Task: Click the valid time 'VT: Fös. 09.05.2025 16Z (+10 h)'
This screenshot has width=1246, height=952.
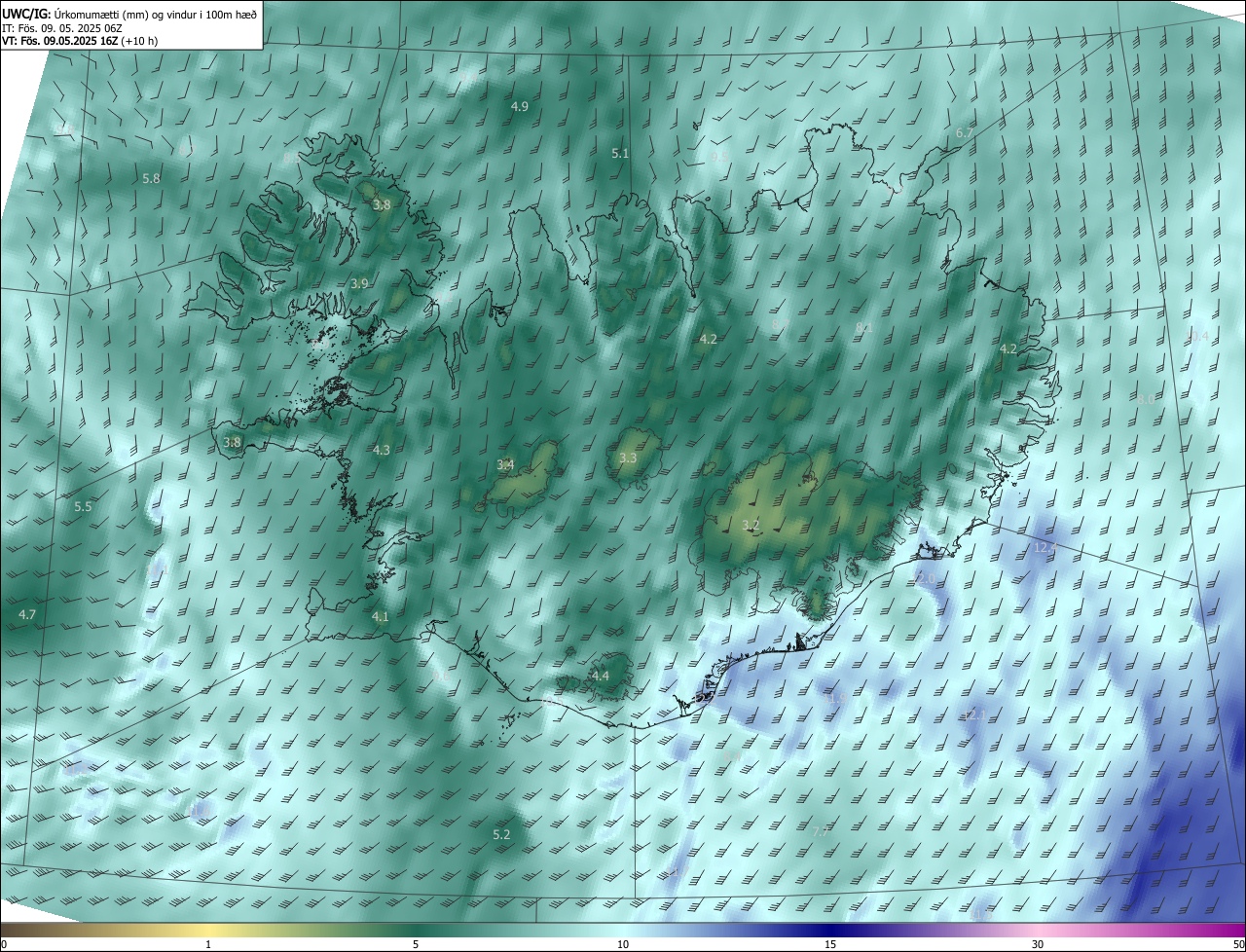Action: click(80, 41)
